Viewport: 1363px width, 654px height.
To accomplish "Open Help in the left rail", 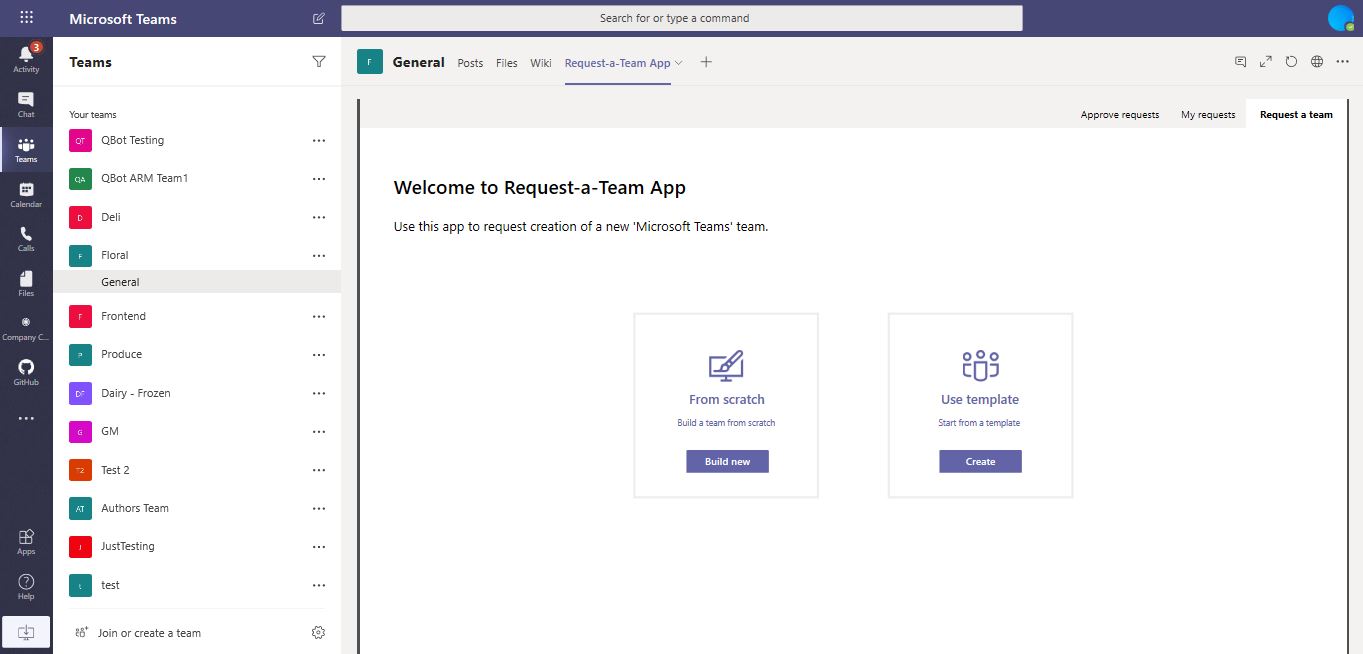I will pos(26,586).
